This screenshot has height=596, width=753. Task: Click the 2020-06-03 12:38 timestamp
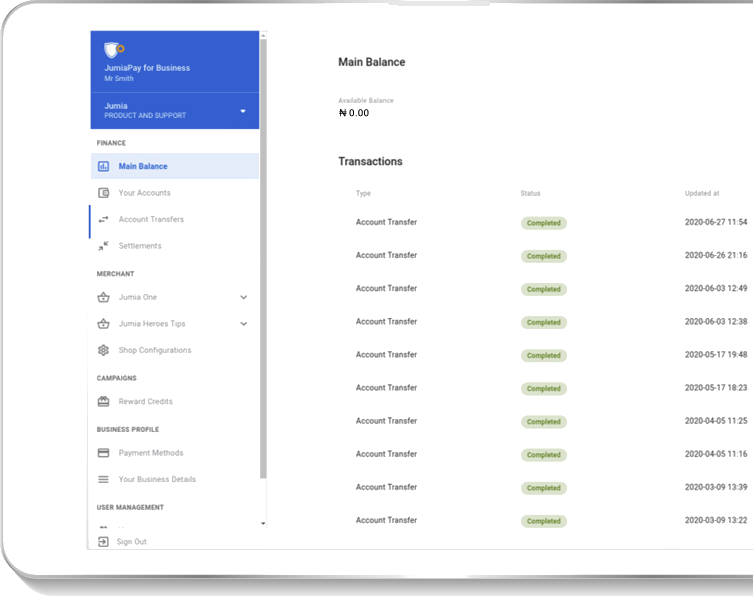[x=716, y=322]
